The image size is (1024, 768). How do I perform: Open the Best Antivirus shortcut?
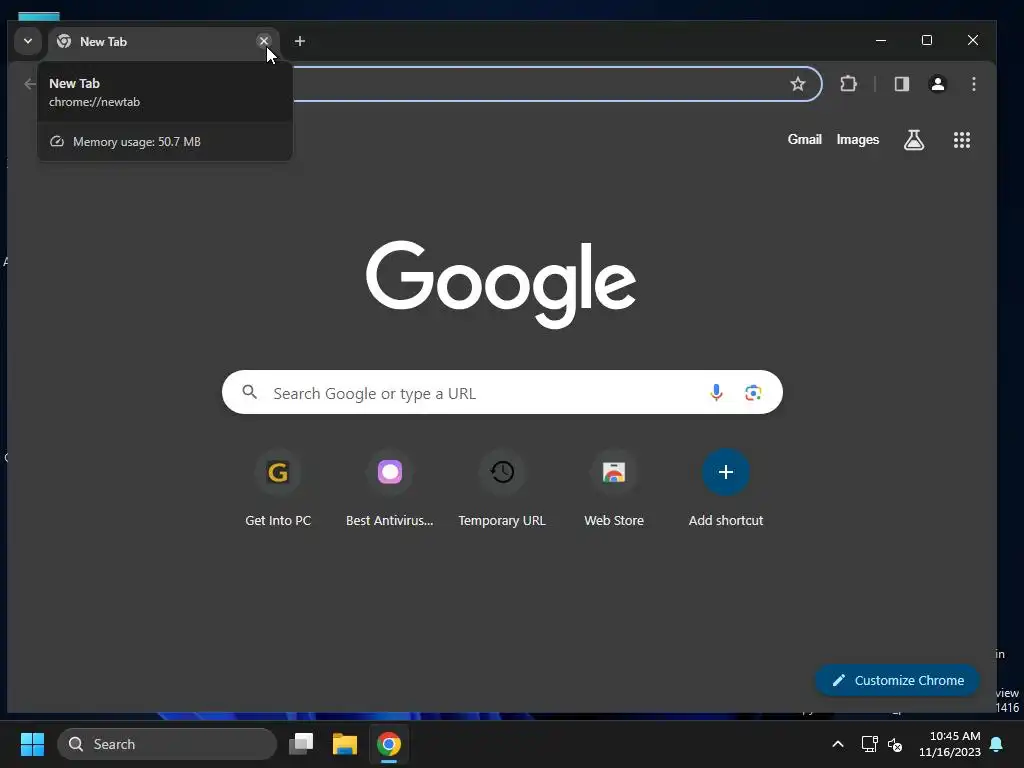(x=390, y=489)
